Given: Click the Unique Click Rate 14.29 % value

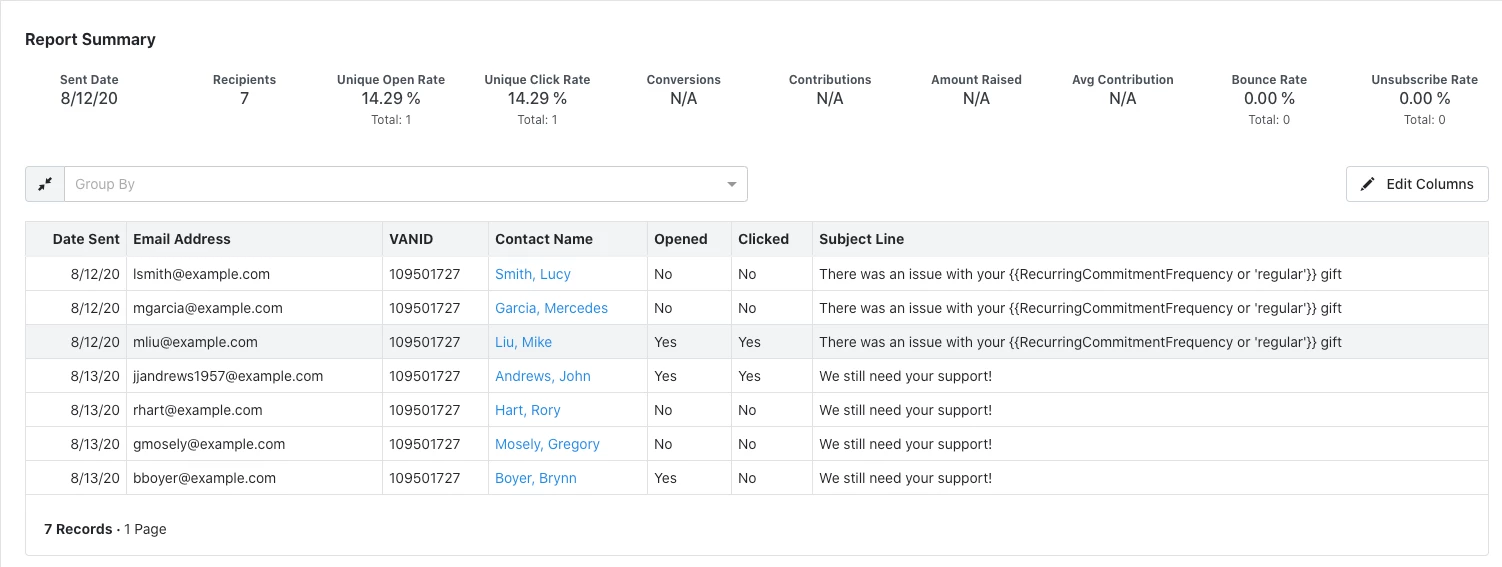Looking at the screenshot, I should pyautogui.click(x=537, y=98).
